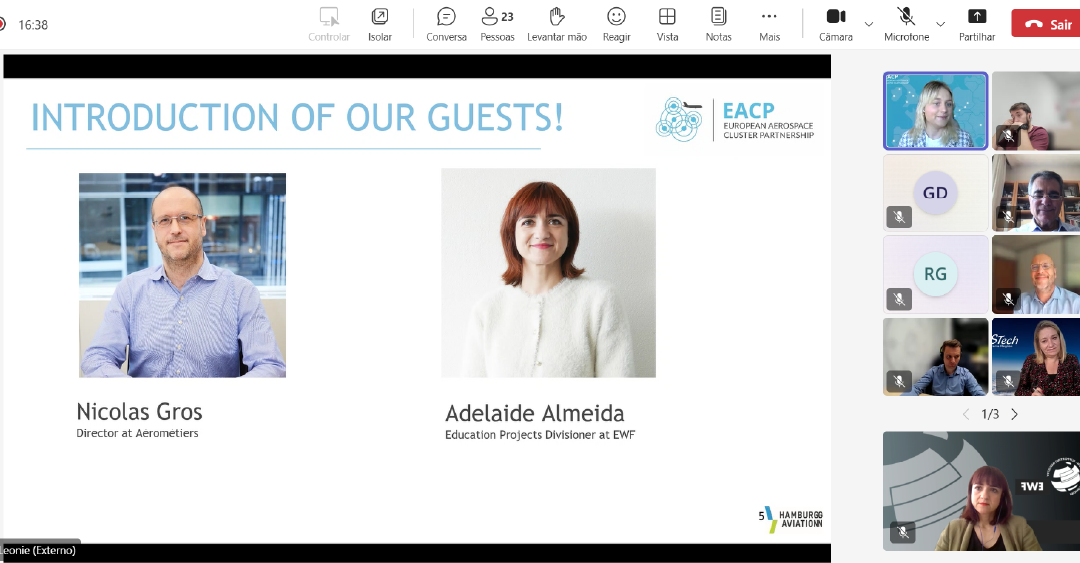
Task: Expand the Câmara options arrow
Action: tap(868, 24)
